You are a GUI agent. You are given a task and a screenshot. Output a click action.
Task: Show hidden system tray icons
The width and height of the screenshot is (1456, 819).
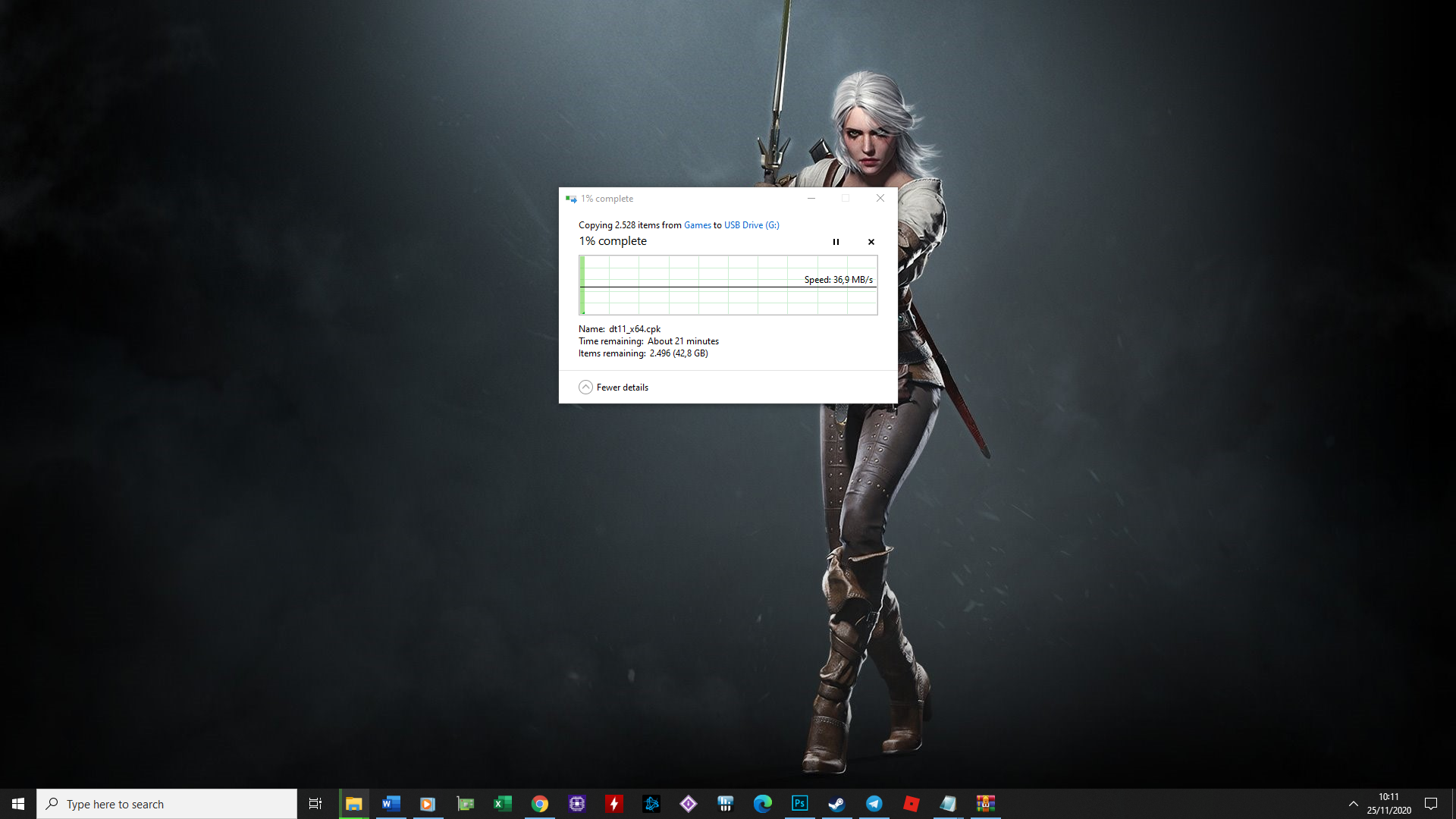[x=1353, y=804]
